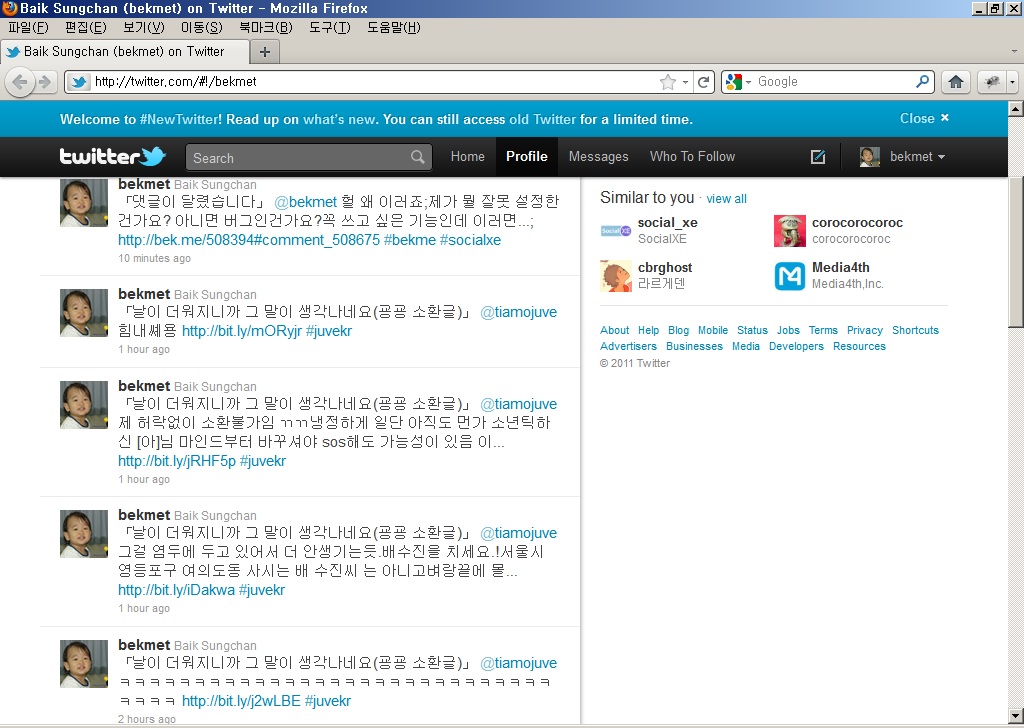Click the Twitter site favicon in the address bar

click(79, 82)
